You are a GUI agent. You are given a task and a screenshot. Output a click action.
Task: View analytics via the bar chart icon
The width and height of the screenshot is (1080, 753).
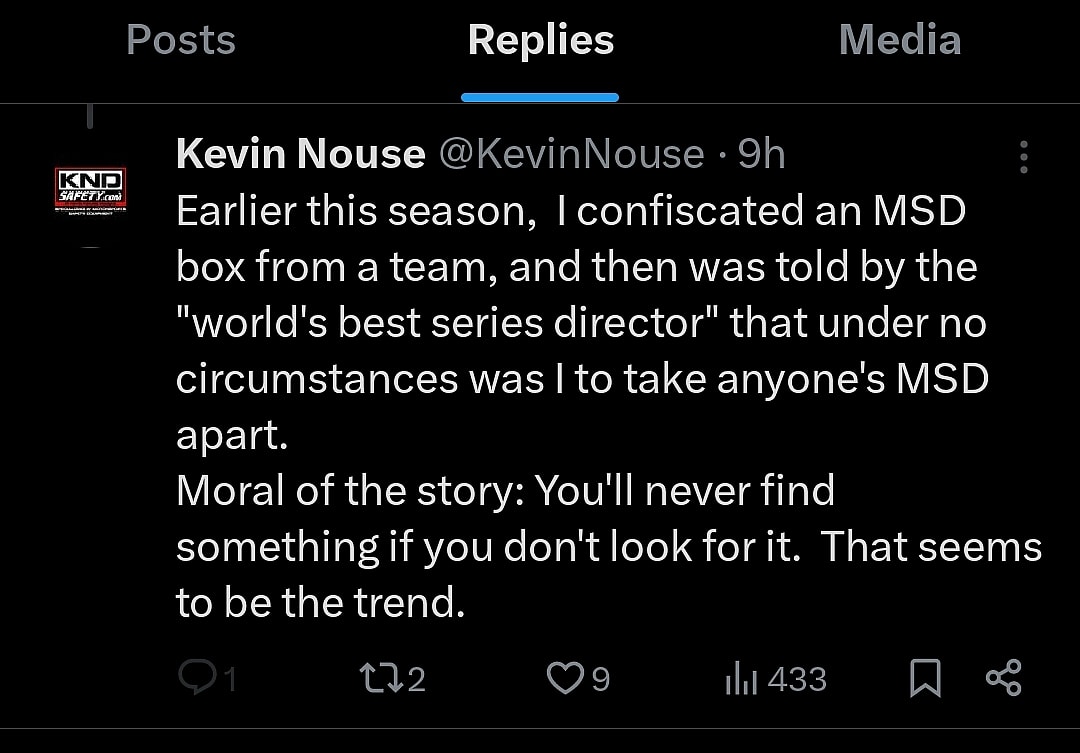[x=741, y=680]
